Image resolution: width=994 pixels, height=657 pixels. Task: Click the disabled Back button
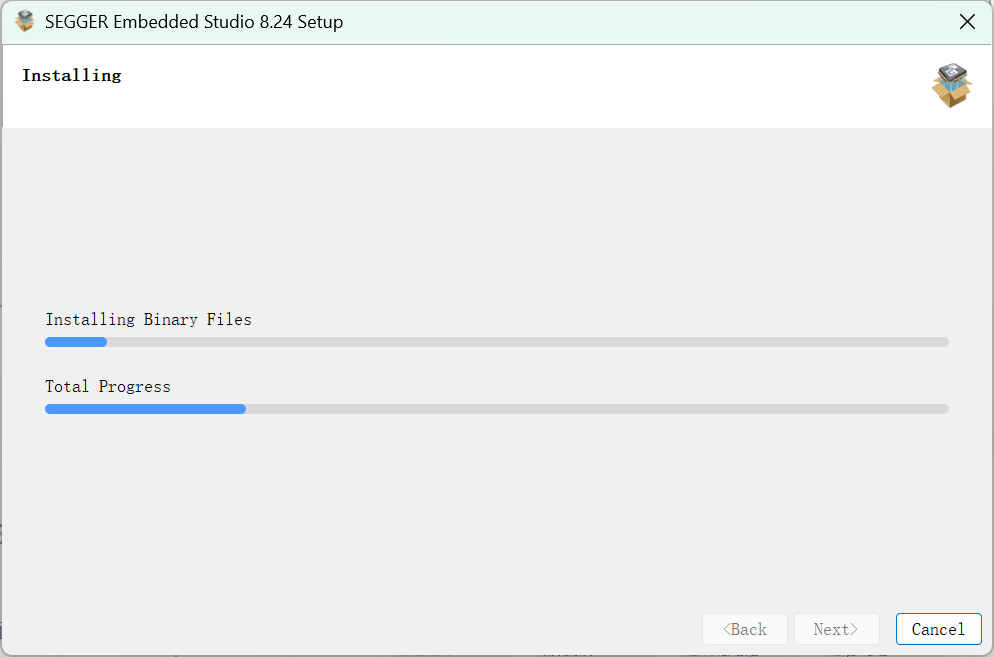744,629
